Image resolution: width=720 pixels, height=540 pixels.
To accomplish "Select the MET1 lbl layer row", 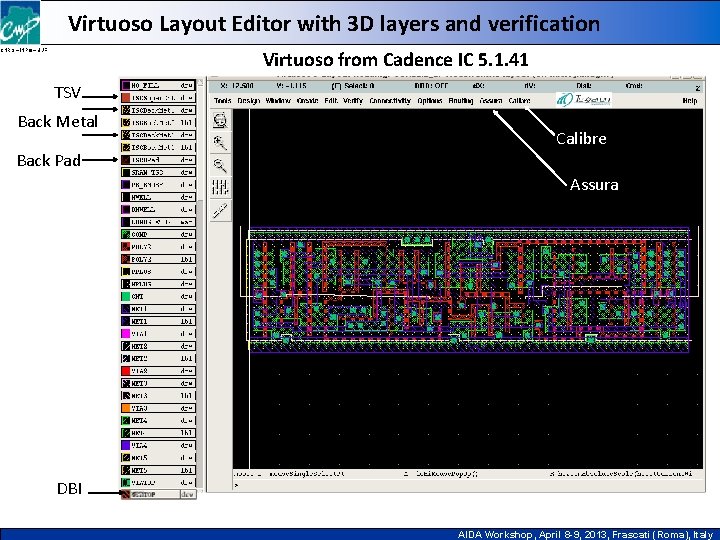I will coord(158,321).
